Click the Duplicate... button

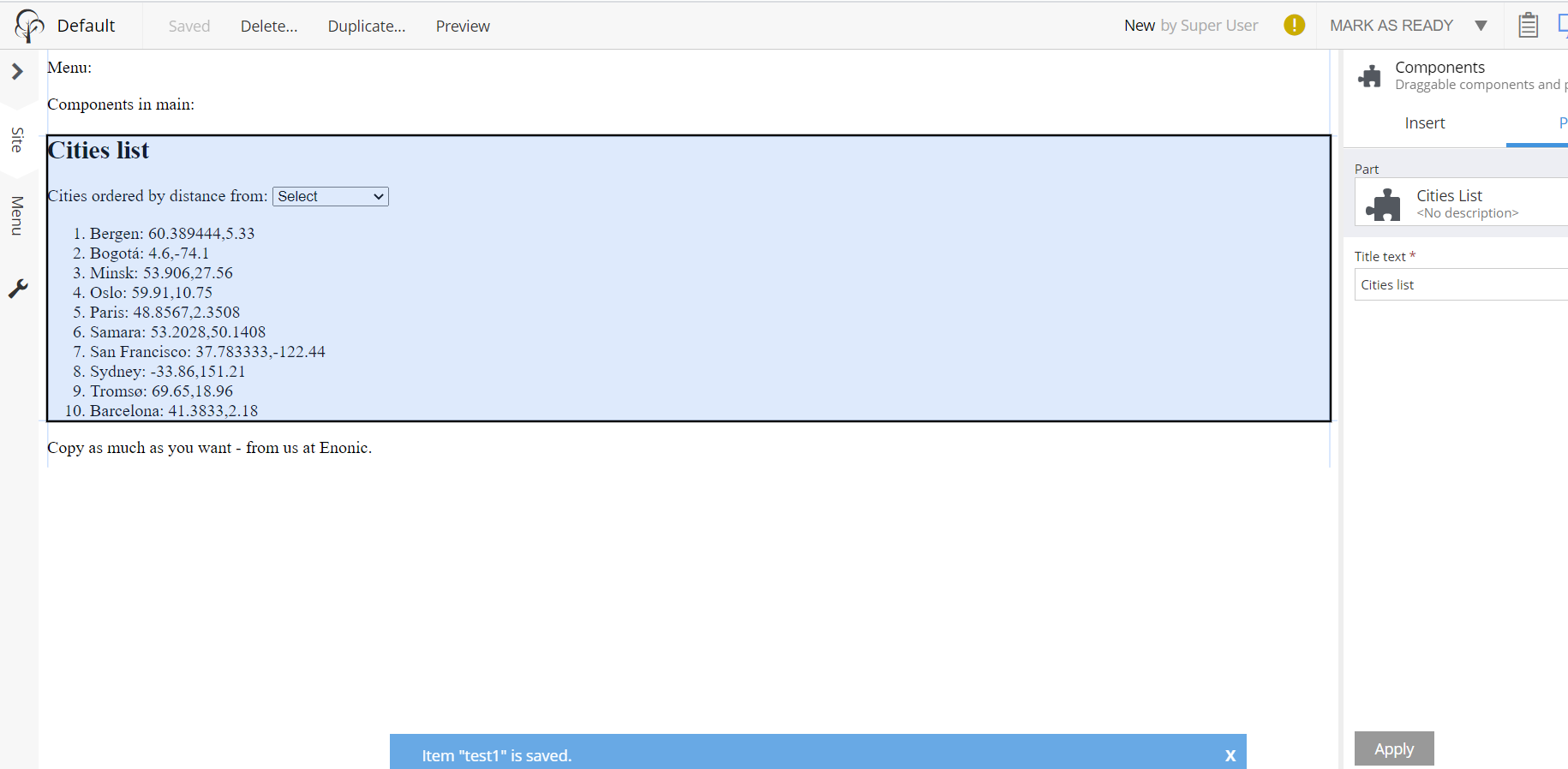(367, 27)
